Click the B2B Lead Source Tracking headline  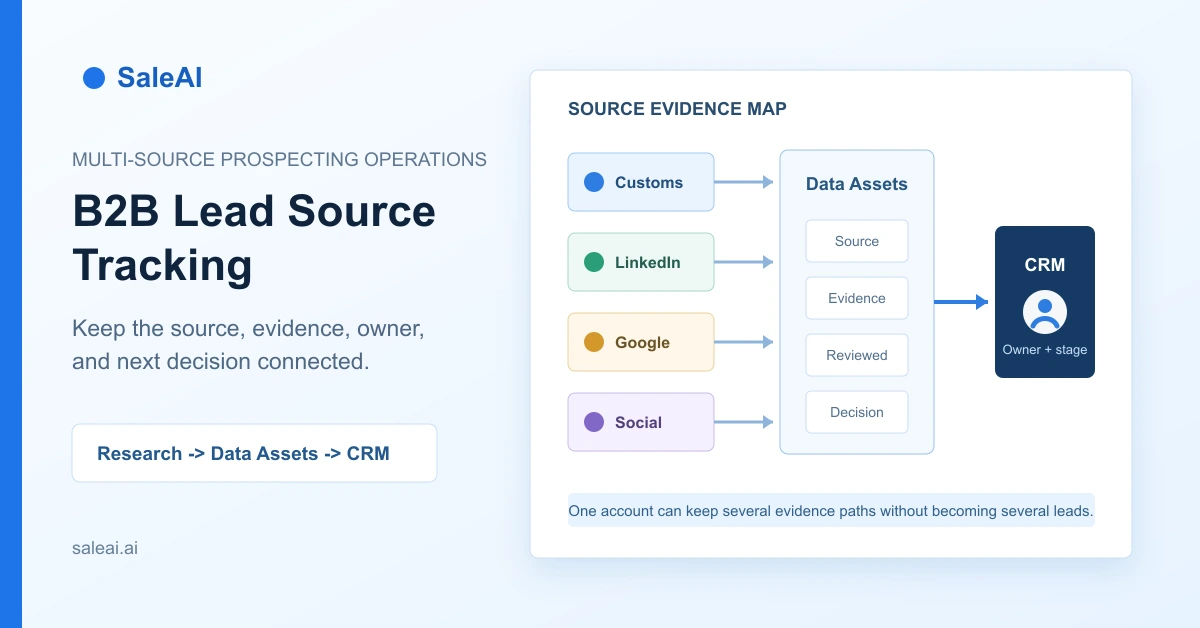tap(254, 239)
